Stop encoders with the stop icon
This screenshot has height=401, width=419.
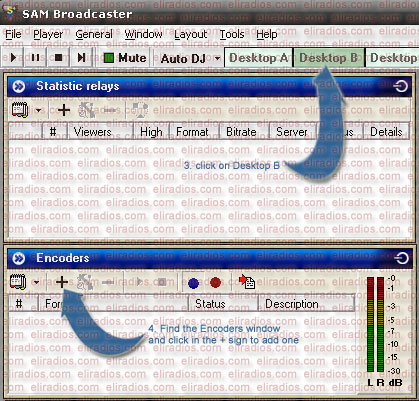(x=162, y=282)
